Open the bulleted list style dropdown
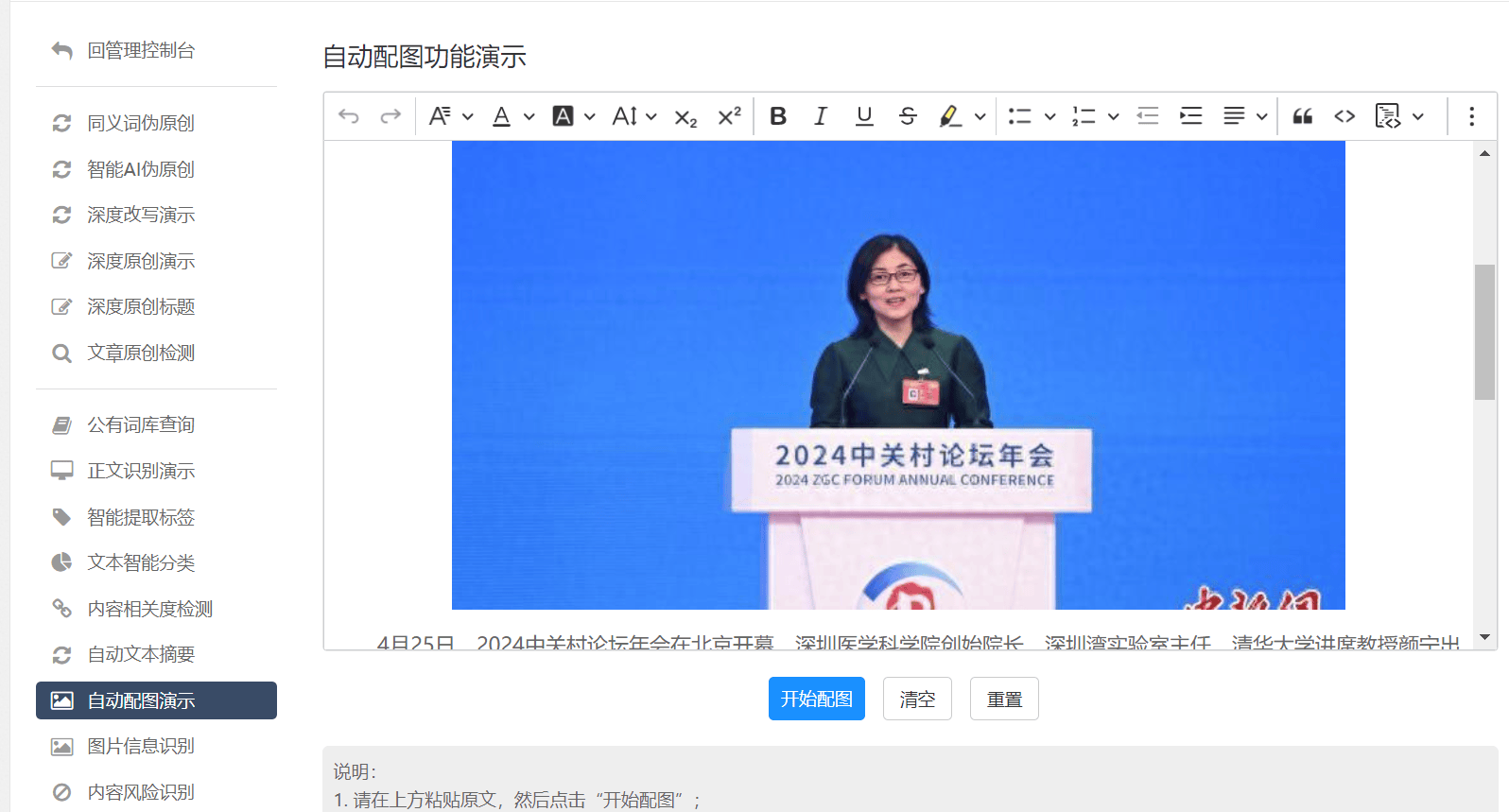 [x=1049, y=116]
